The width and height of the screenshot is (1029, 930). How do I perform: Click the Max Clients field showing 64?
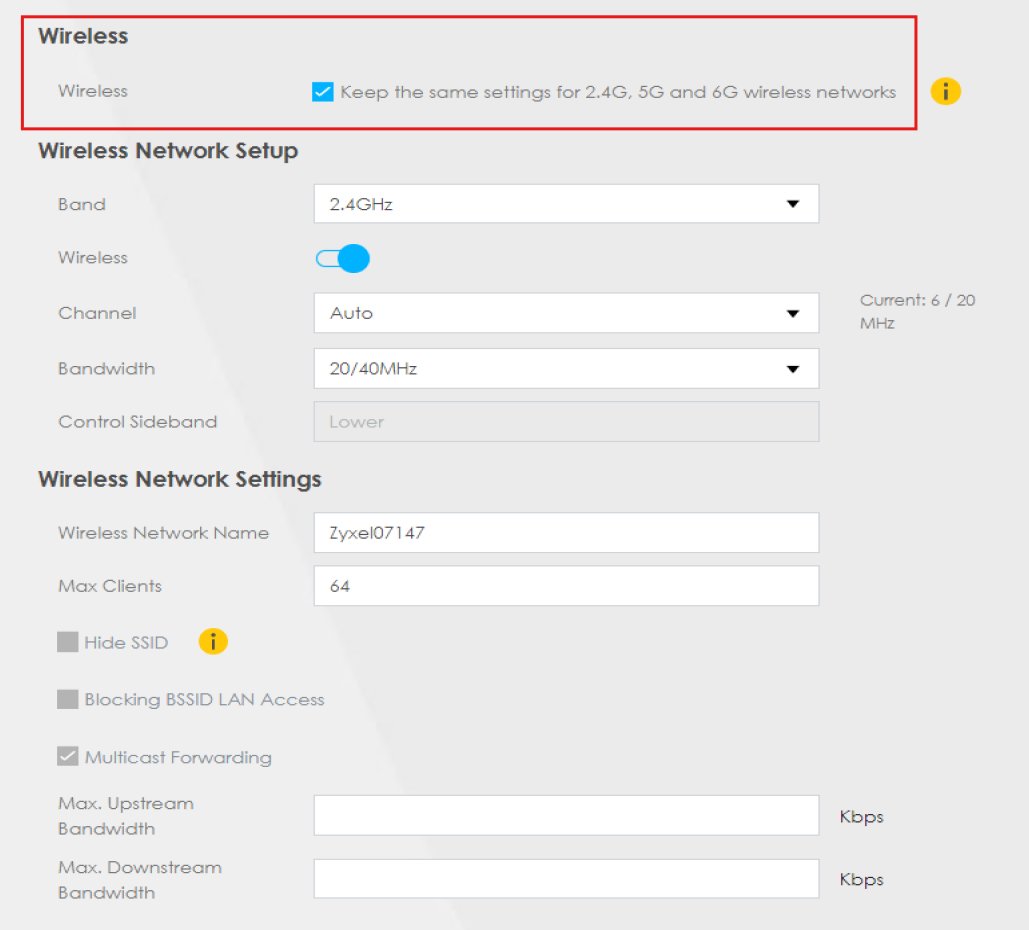coord(566,585)
